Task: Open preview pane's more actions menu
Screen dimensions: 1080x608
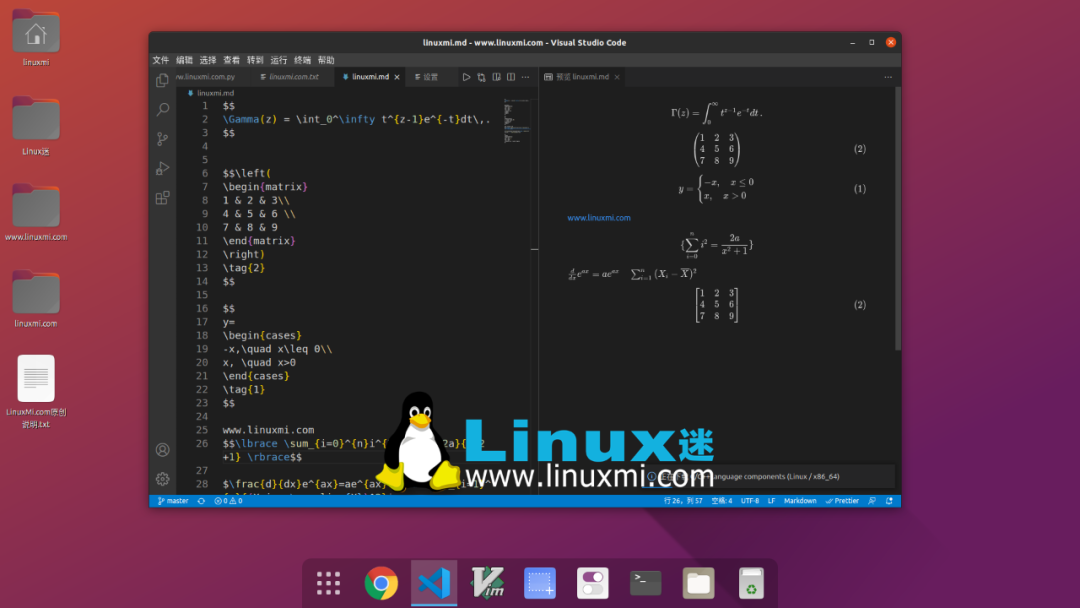Action: click(888, 77)
